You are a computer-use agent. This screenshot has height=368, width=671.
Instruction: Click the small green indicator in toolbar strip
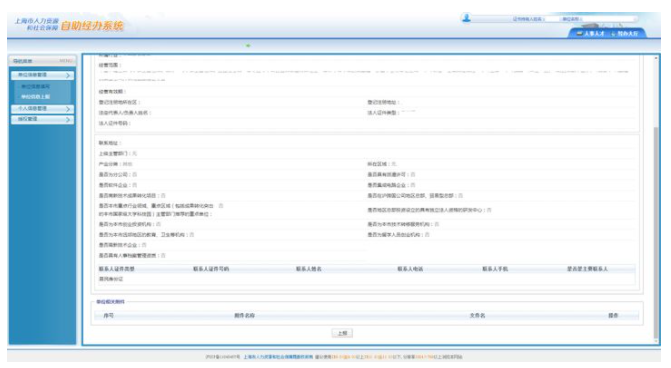pyautogui.click(x=248, y=45)
